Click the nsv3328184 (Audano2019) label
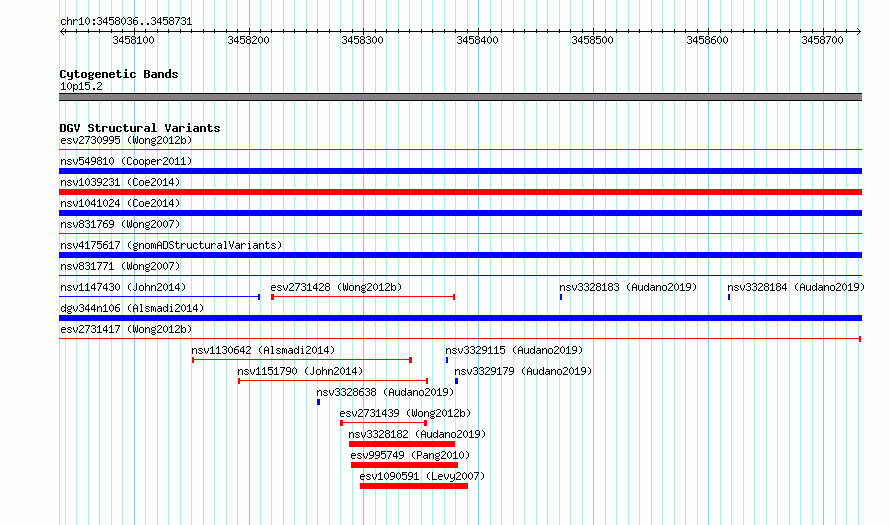This screenshot has height=525, width=890. click(796, 287)
